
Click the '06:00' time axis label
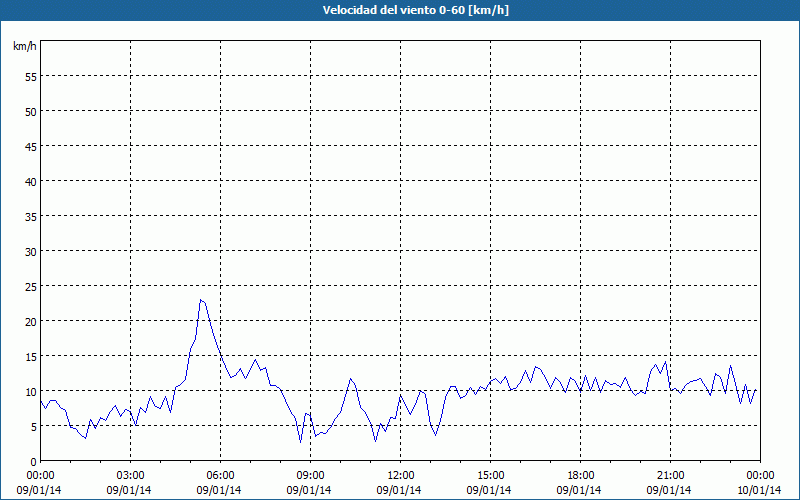[220, 476]
